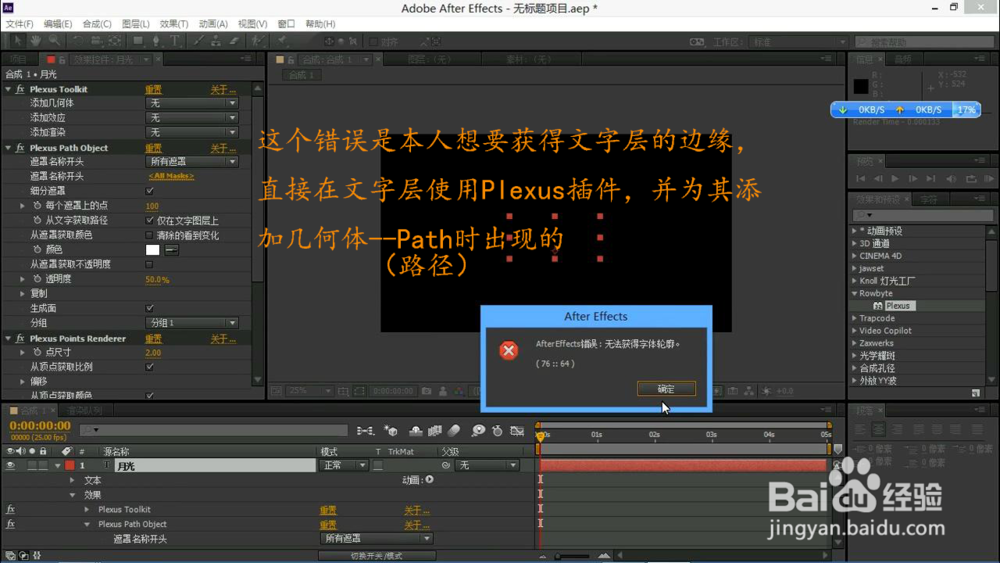Open the 正常 blend mode dropdown

344,466
